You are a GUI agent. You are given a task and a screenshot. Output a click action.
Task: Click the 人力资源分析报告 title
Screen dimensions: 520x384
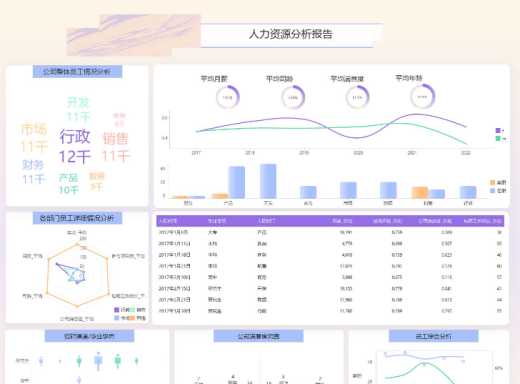(291, 34)
